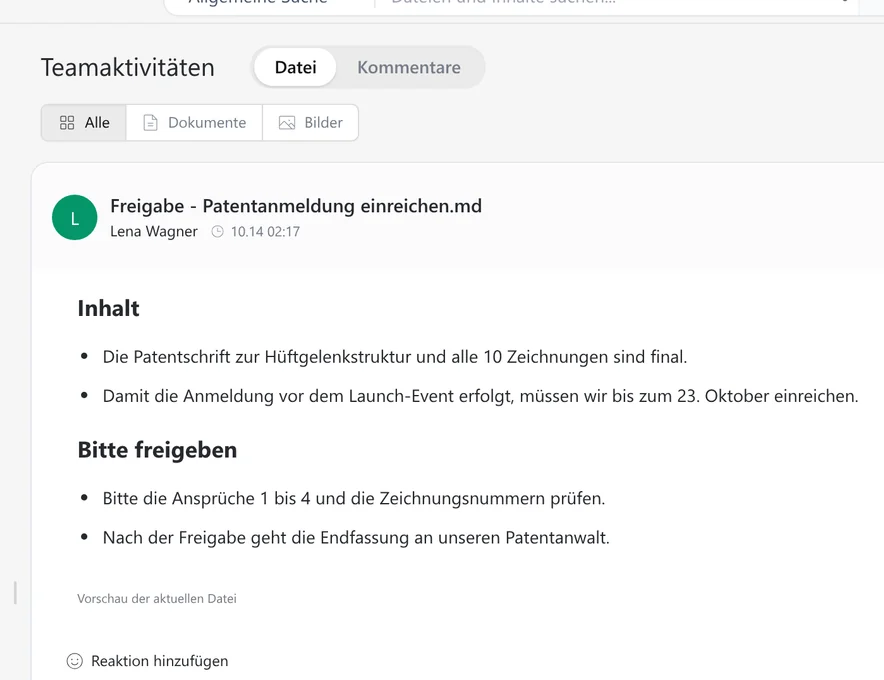Image resolution: width=884 pixels, height=680 pixels.
Task: Select the Alle filter
Action: [x=84, y=122]
